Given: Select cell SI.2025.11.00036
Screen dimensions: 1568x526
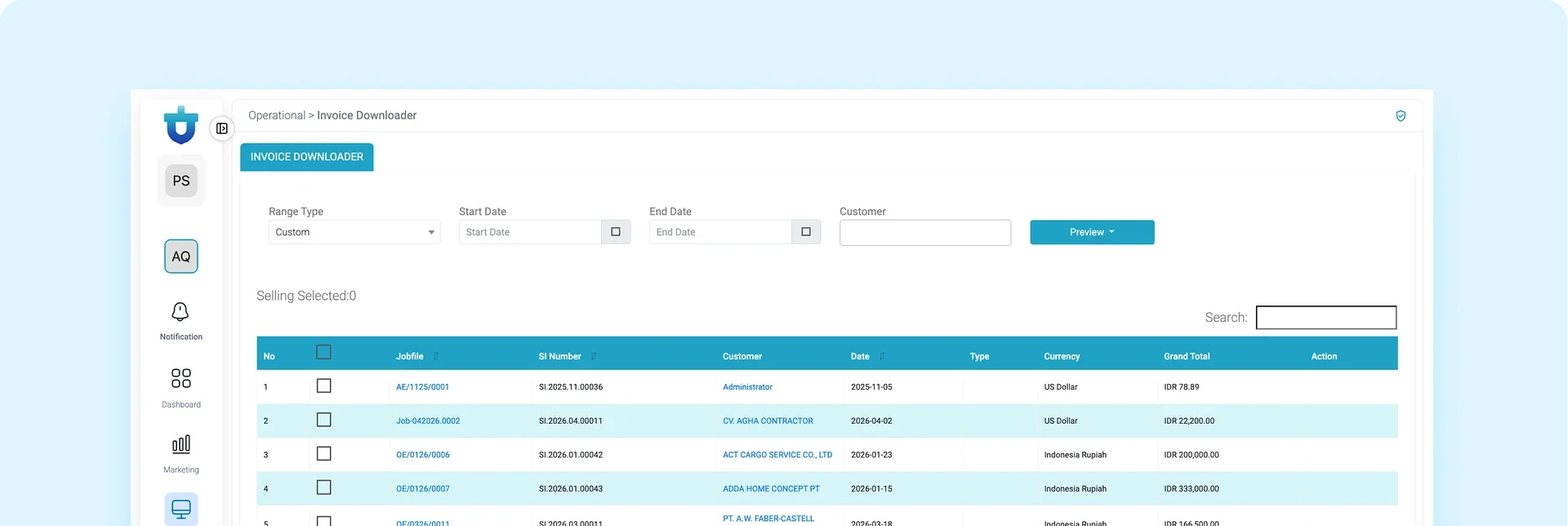Looking at the screenshot, I should pyautogui.click(x=571, y=387).
